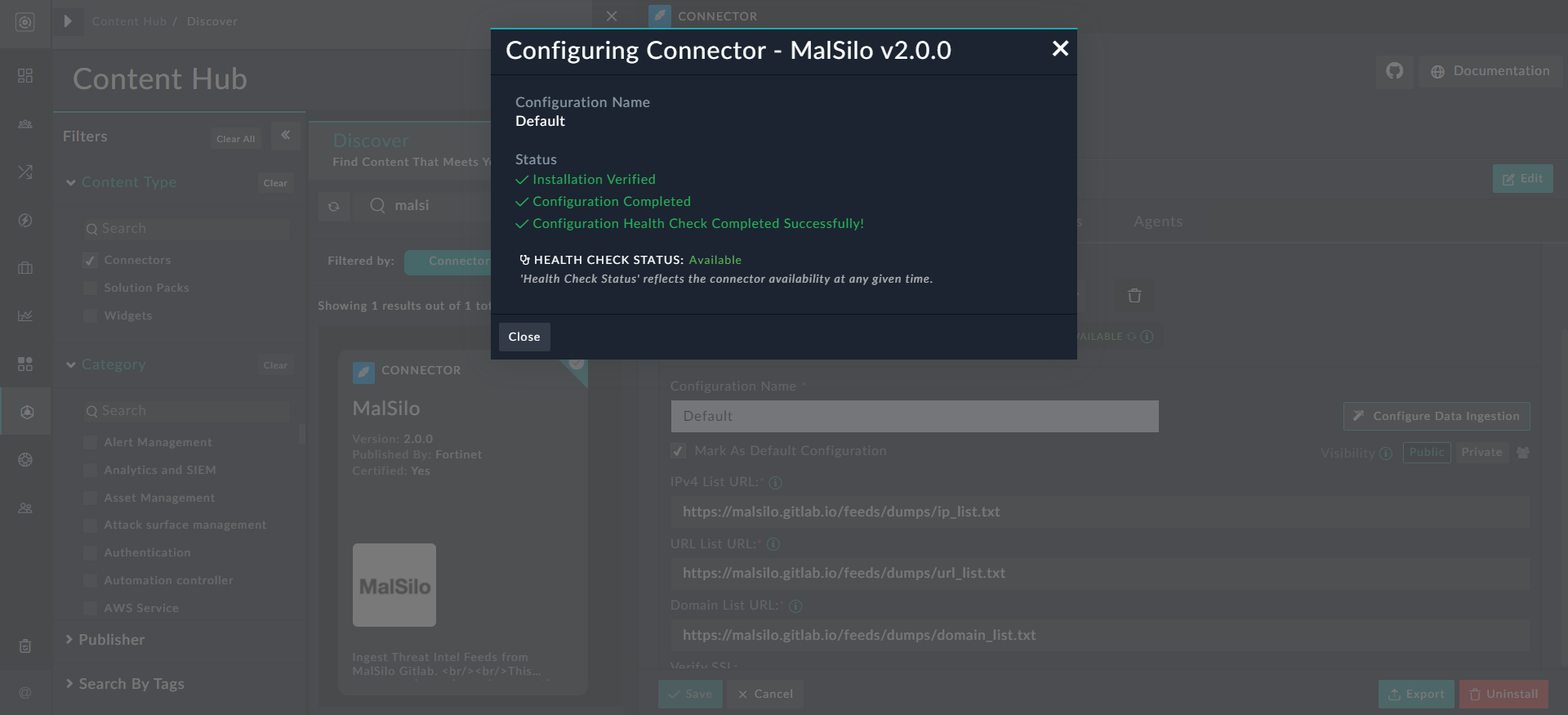Click the Configuration Name input field
This screenshot has width=1568, height=715.
(x=915, y=416)
